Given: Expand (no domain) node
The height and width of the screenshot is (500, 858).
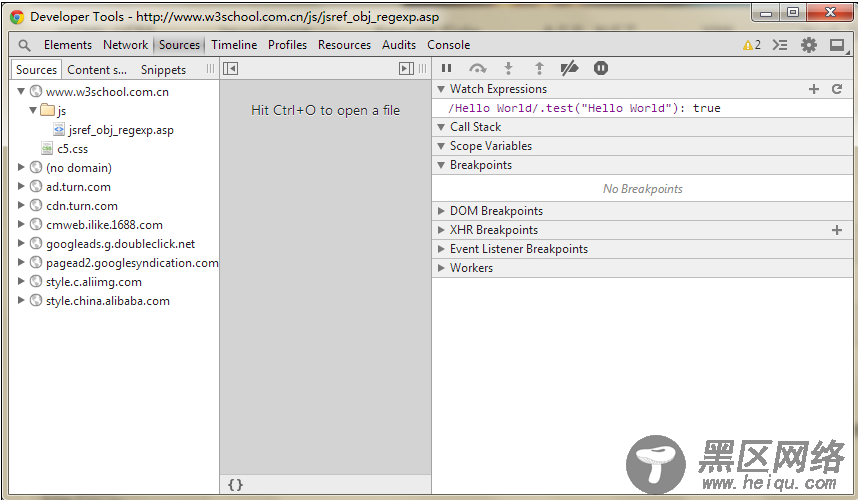Looking at the screenshot, I should pos(21,167).
